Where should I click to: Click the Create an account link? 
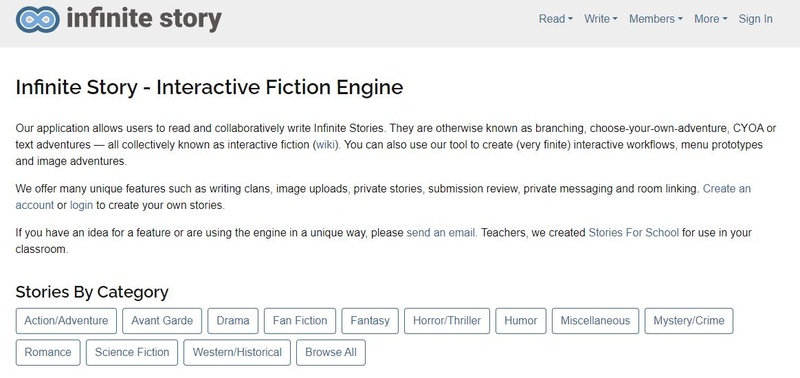(727, 189)
